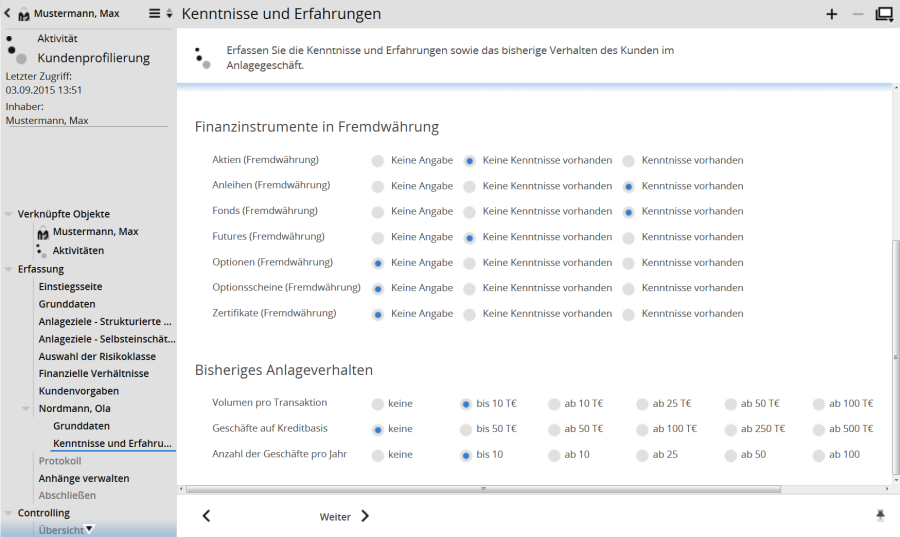Set Futures (Fremdwährung) to 'Keine Angabe'
The height and width of the screenshot is (537, 900).
(x=377, y=238)
